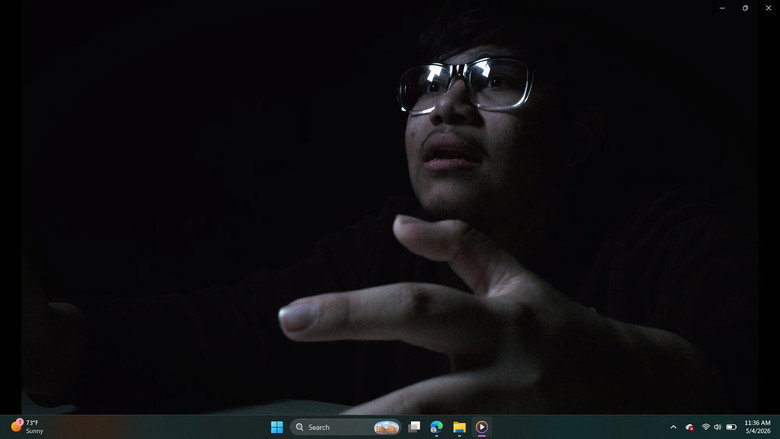Launch Microsoft Edge from the taskbar
The width and height of the screenshot is (780, 439).
pos(436,427)
